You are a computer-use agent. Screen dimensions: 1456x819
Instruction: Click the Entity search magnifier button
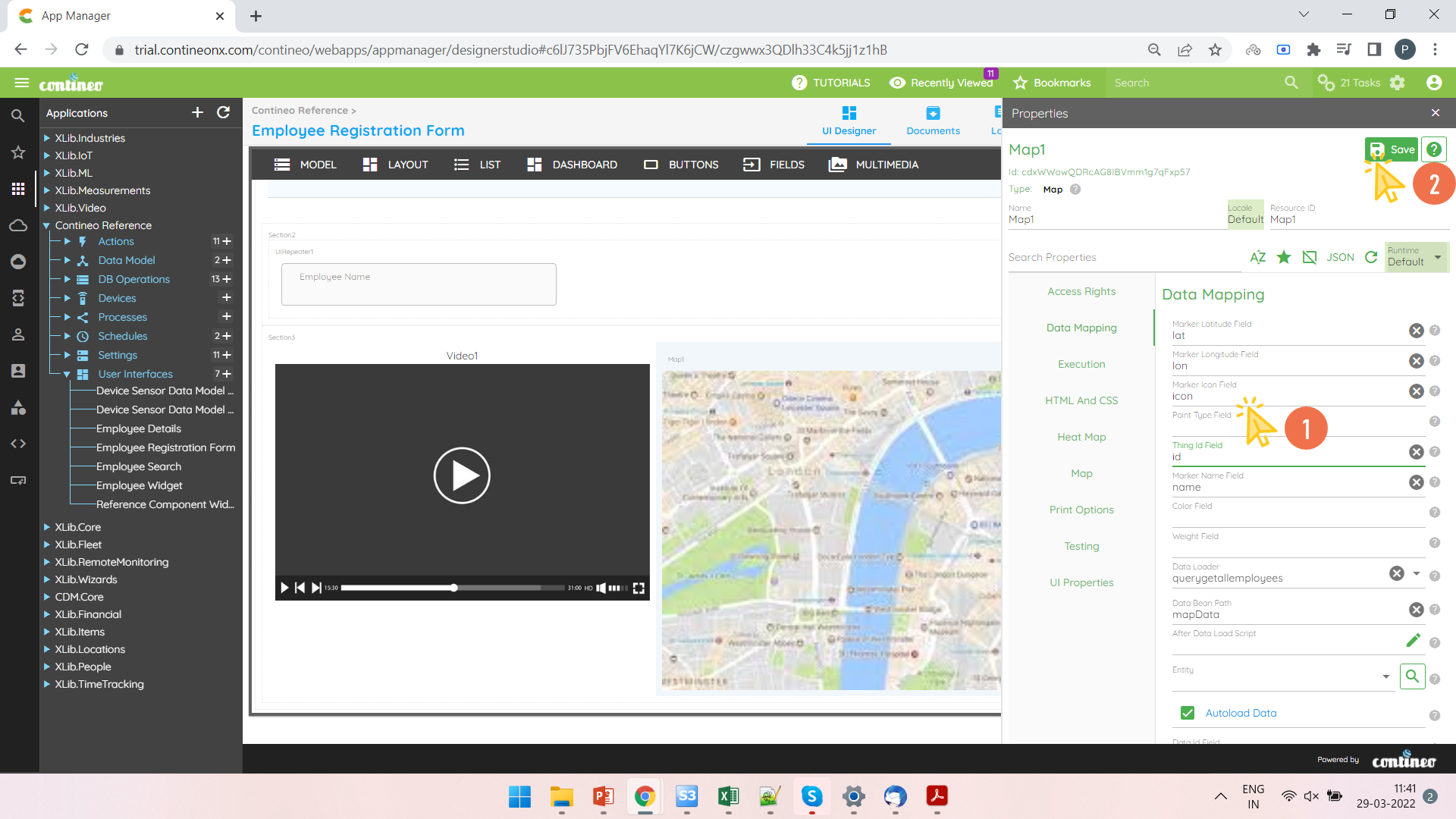(1412, 676)
